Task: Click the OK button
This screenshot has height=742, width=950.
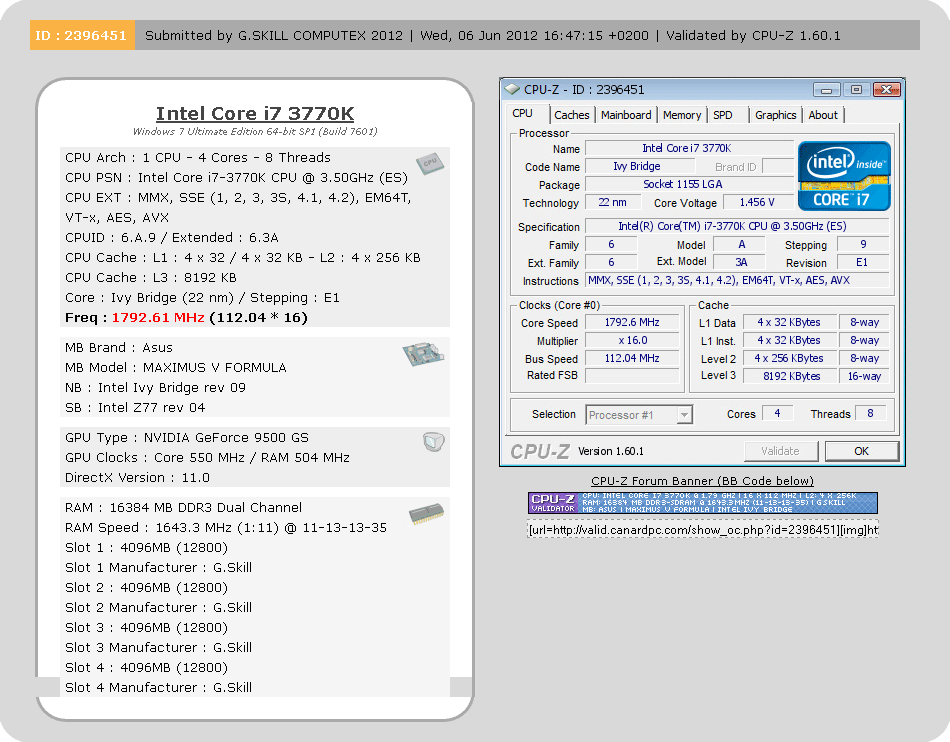Action: 861,451
